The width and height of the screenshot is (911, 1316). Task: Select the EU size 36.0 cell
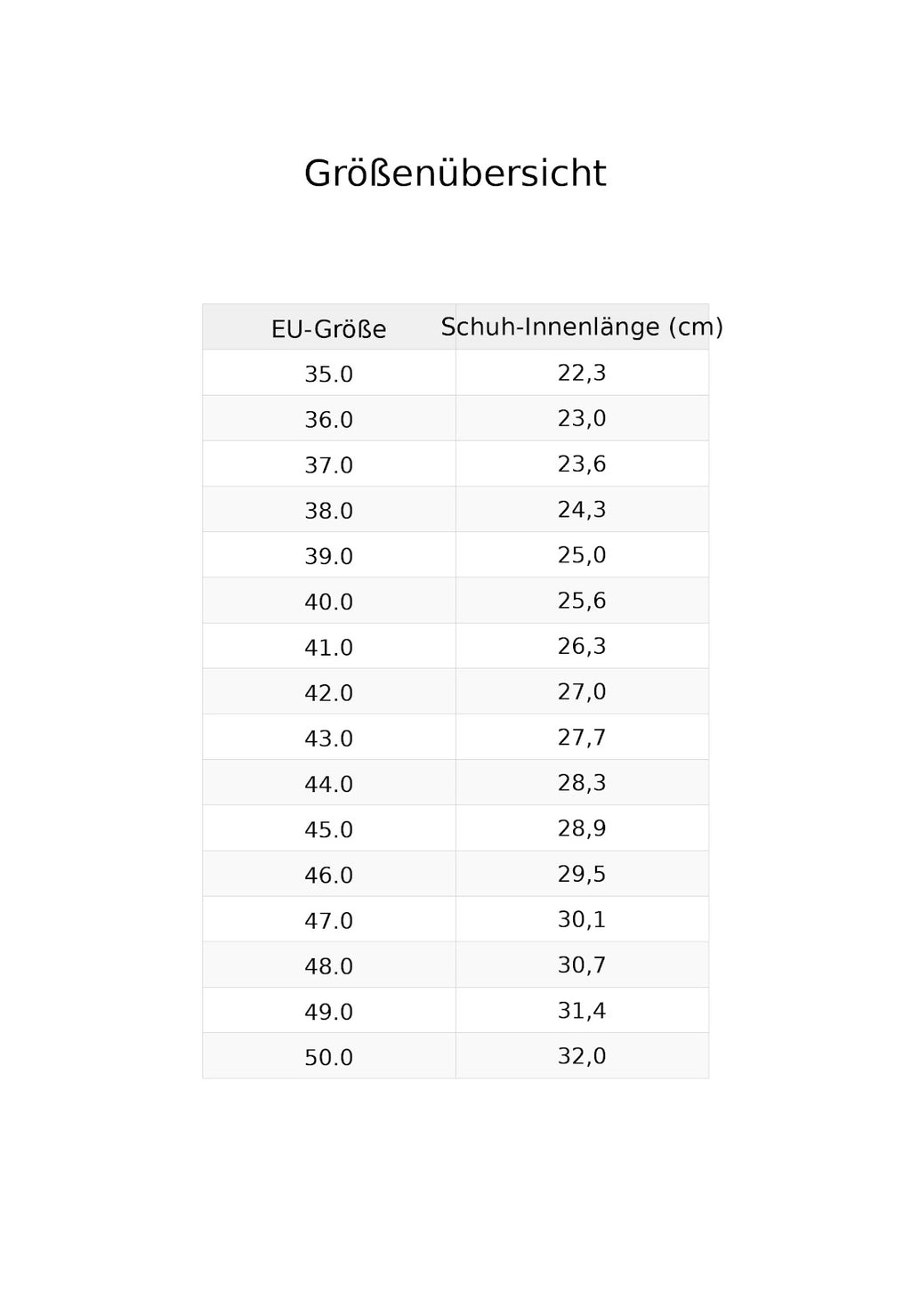click(x=329, y=418)
